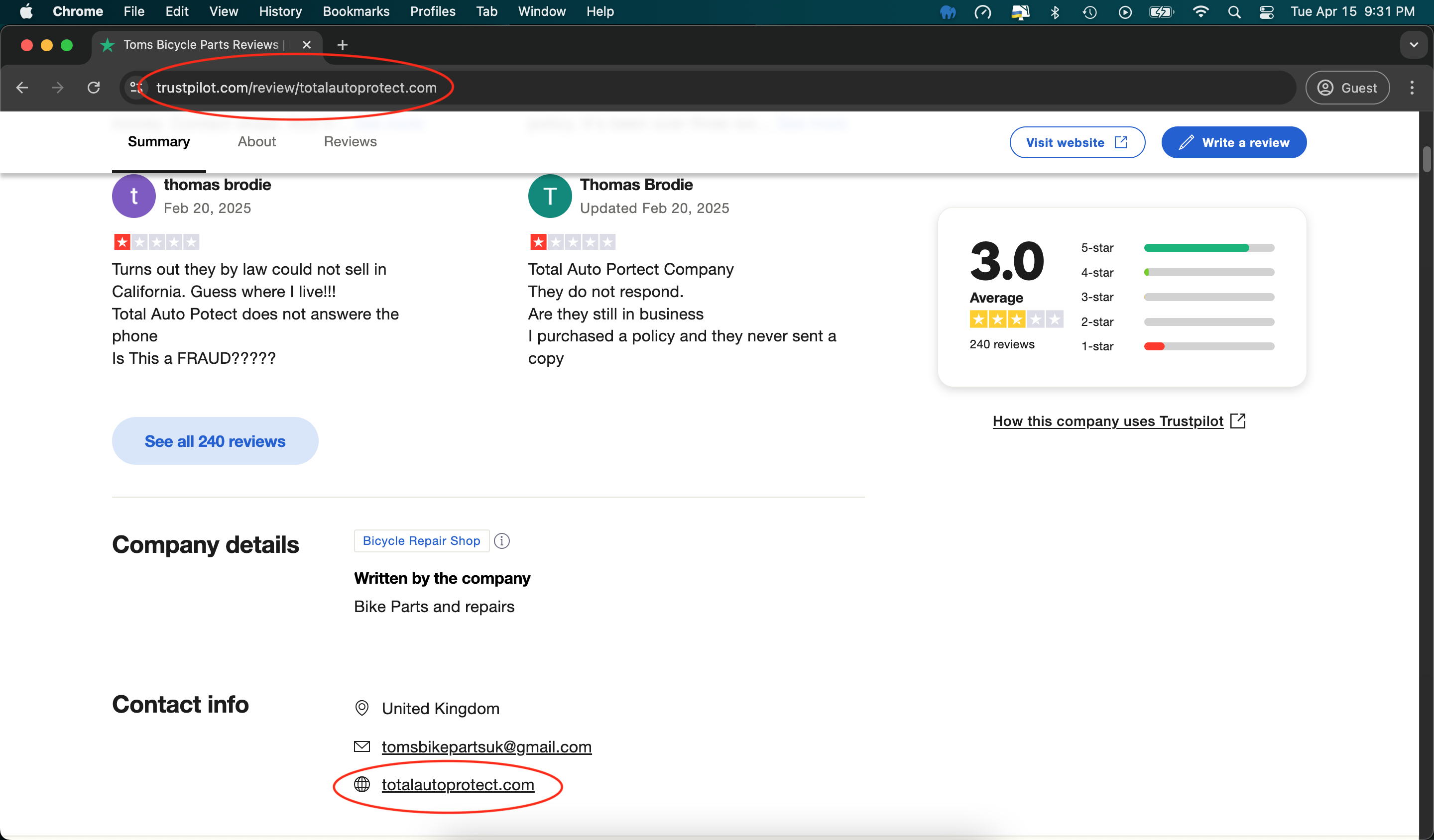The width and height of the screenshot is (1434, 840).
Task: Click the display screen-mirroring menu bar icon
Action: click(x=1020, y=12)
